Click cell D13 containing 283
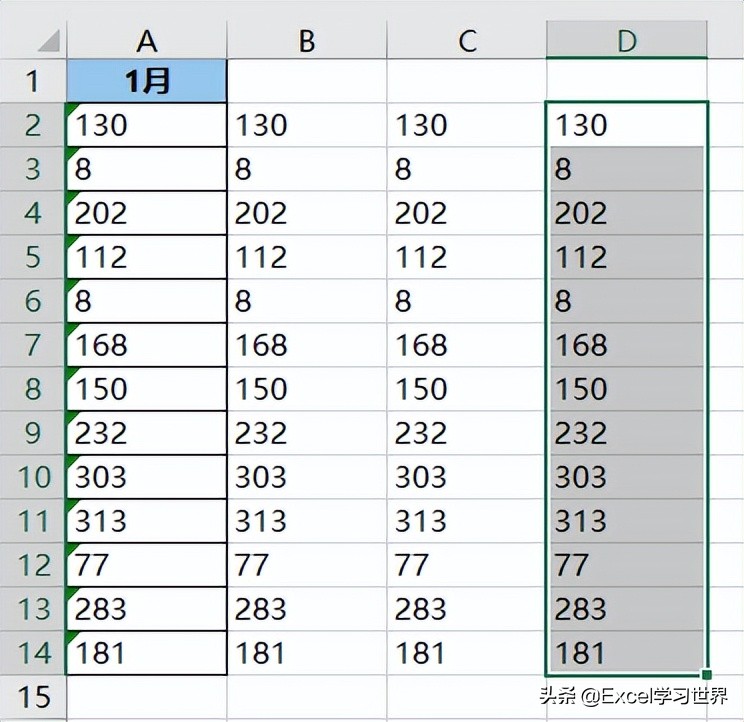Viewport: 744px width, 722px height. (x=627, y=609)
